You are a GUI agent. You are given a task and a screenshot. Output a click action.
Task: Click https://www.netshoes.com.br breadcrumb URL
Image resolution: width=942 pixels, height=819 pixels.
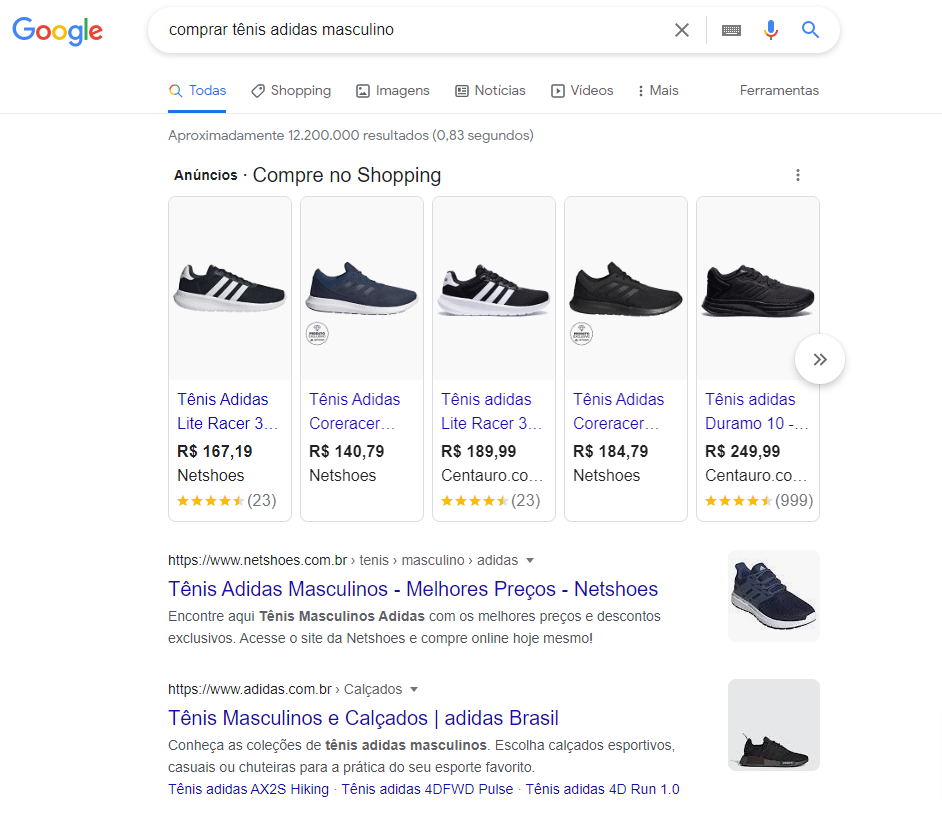(x=258, y=561)
